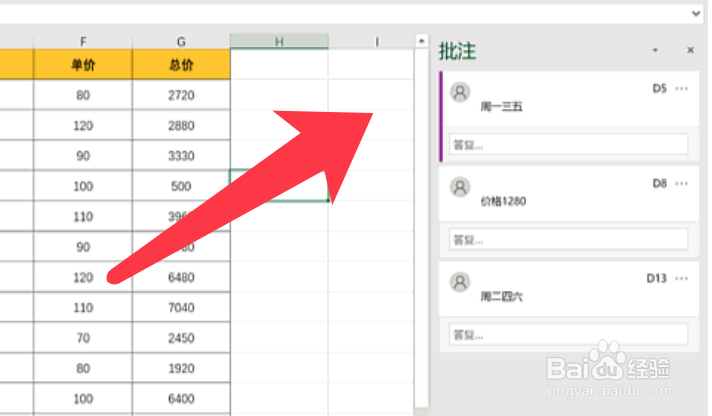Click reply box under 周二四六 comment

coord(569,335)
